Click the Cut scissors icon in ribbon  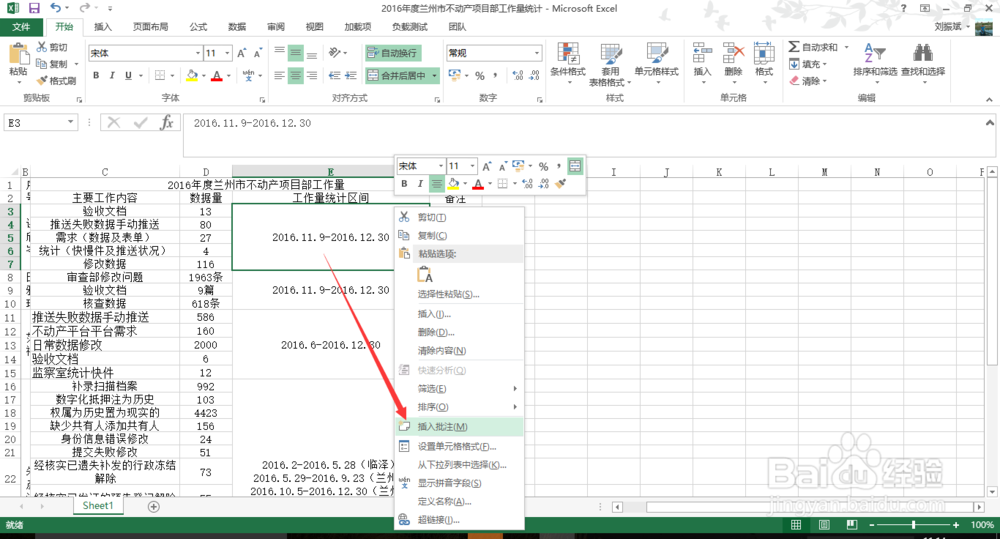pos(42,47)
